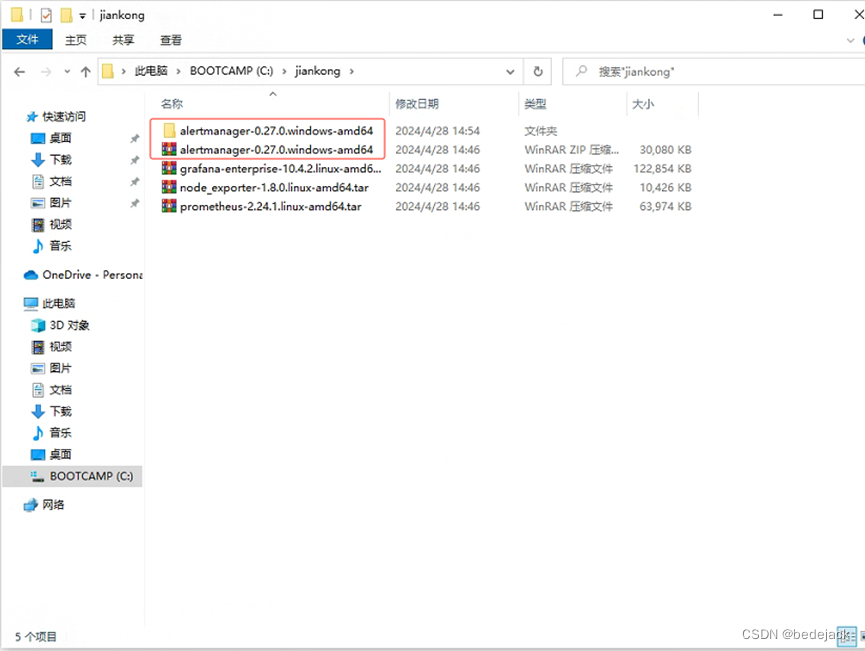
Task: Open pinned 文档 under quick access
Action: pos(60,181)
